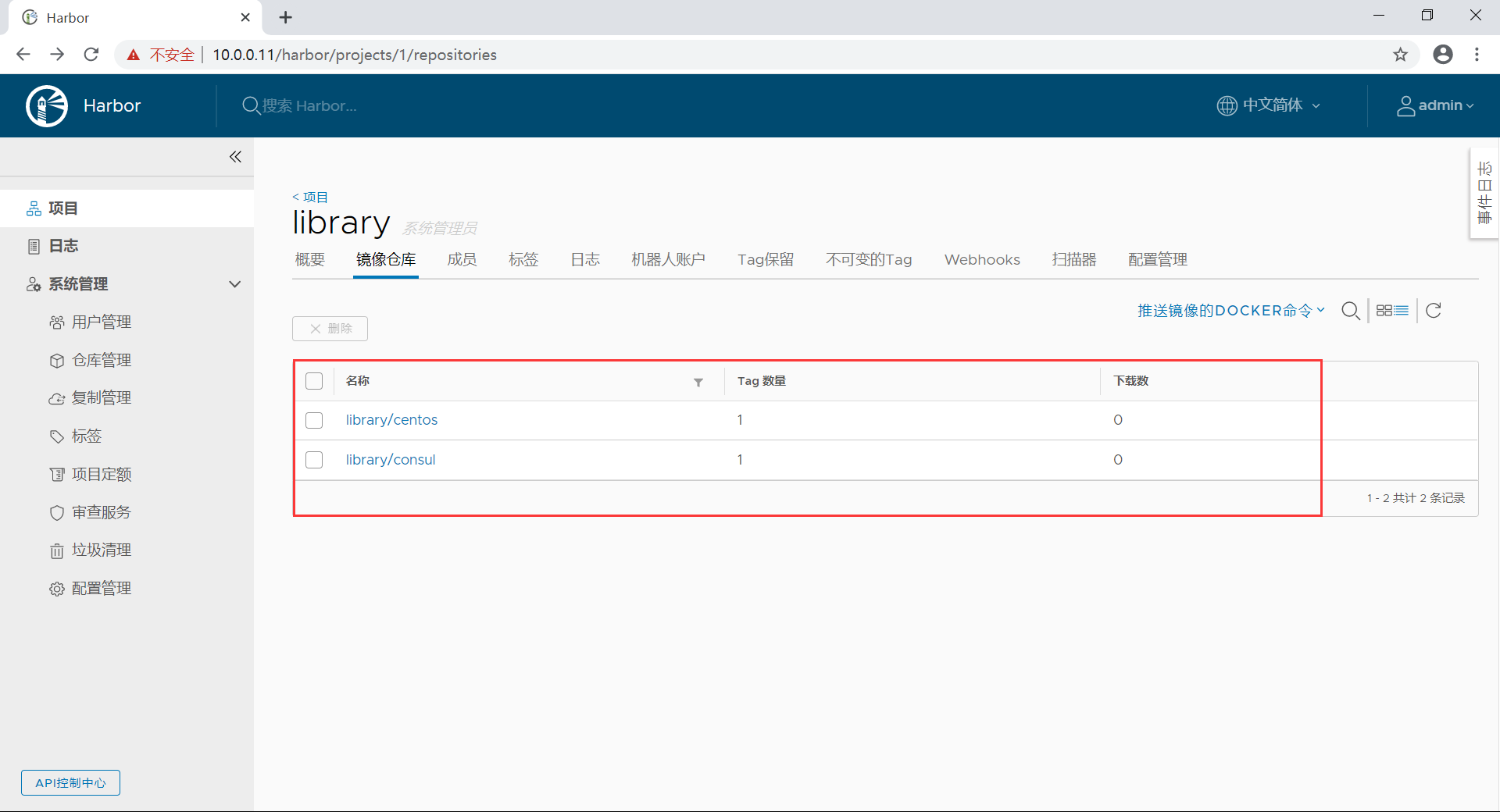Click the repository search magnifier icon
The height and width of the screenshot is (812, 1500).
pyautogui.click(x=1350, y=311)
